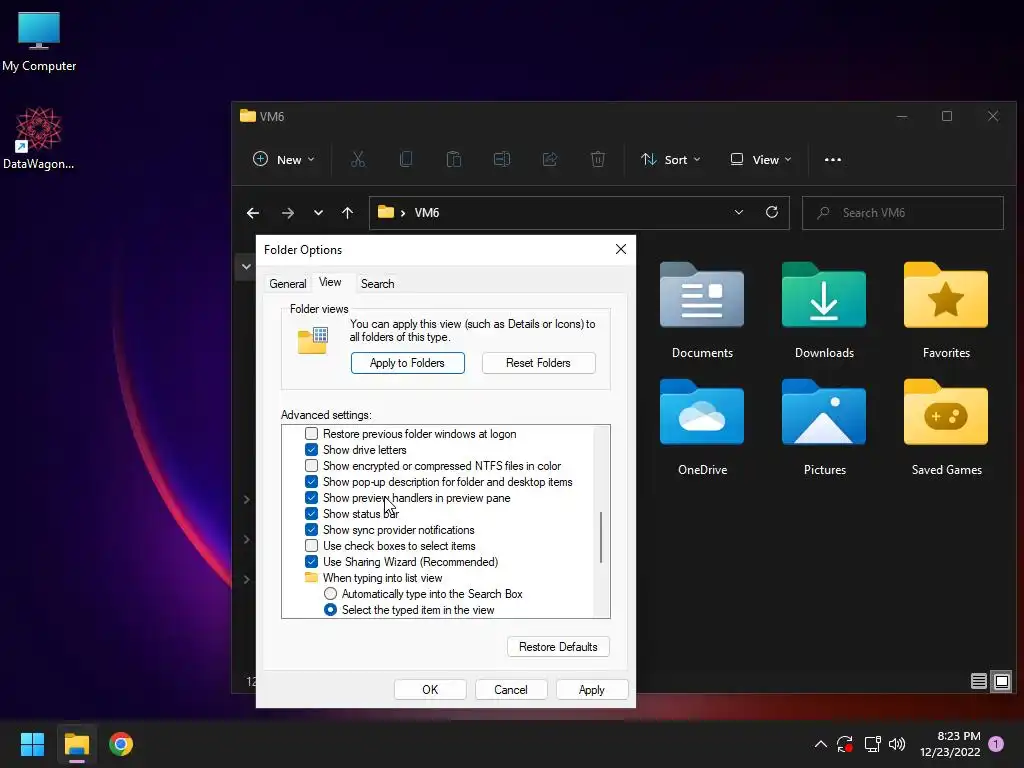
Task: Open clock and date in taskbar
Action: [950, 744]
